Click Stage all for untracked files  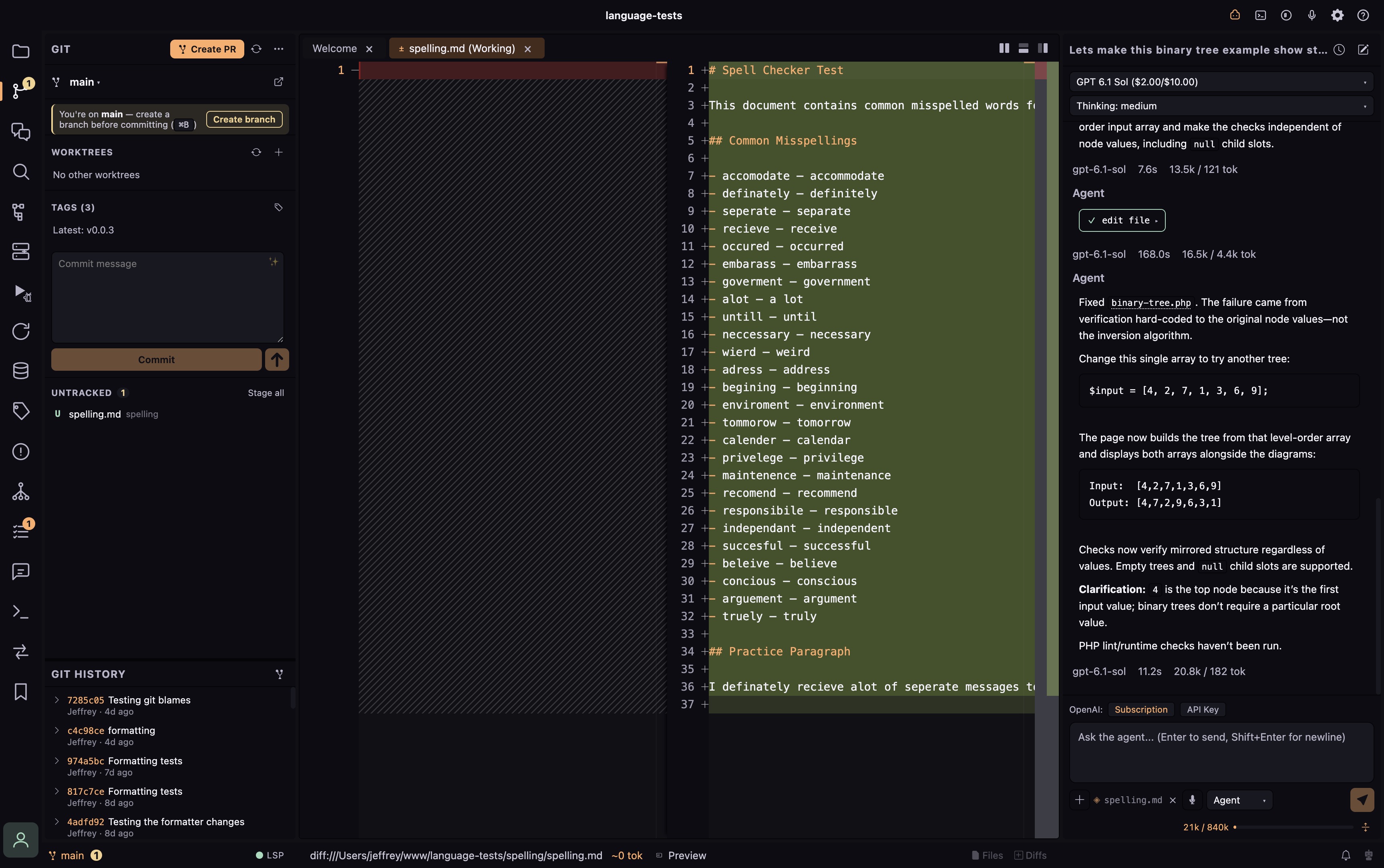(266, 393)
